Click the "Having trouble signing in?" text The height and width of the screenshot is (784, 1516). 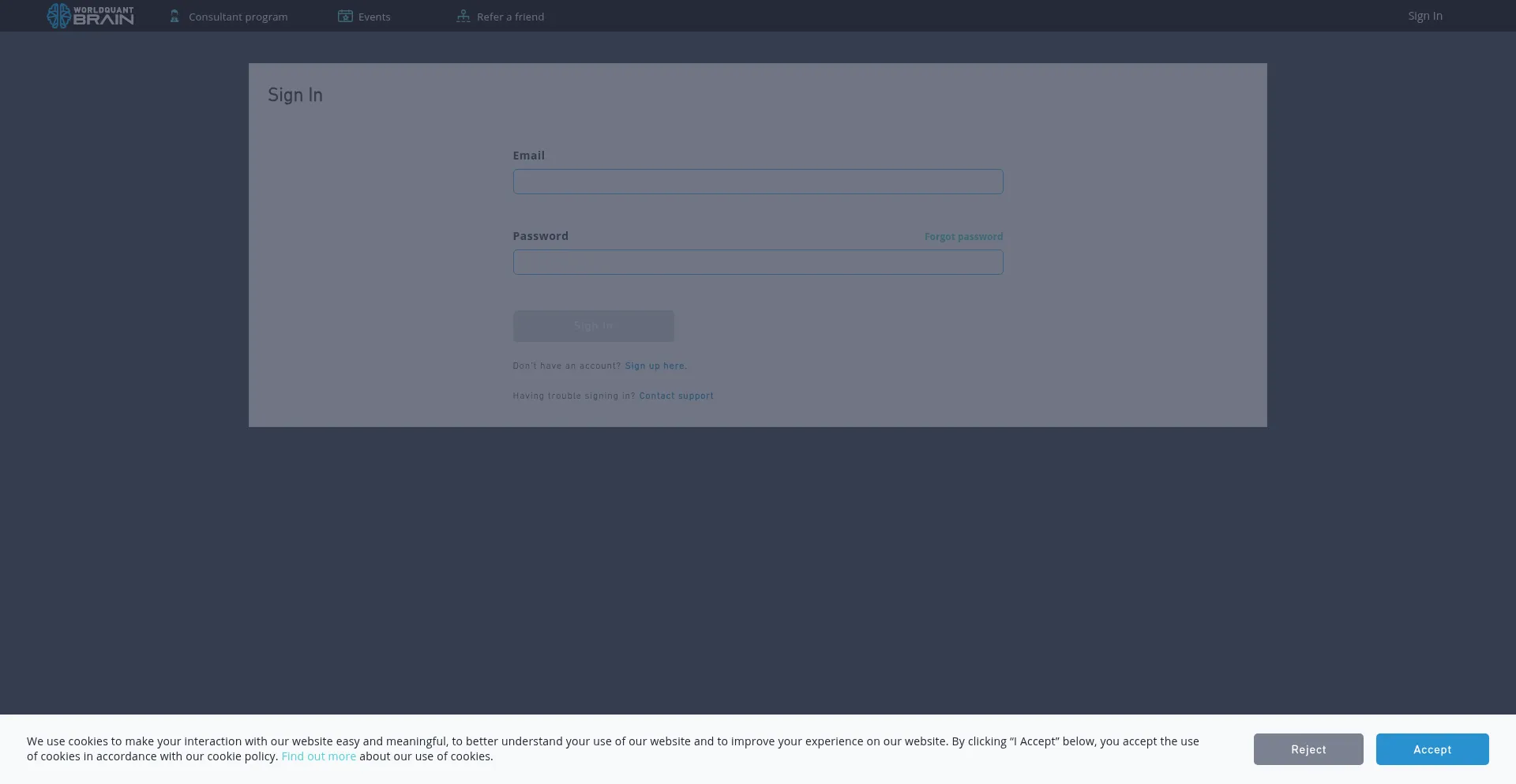(x=574, y=396)
